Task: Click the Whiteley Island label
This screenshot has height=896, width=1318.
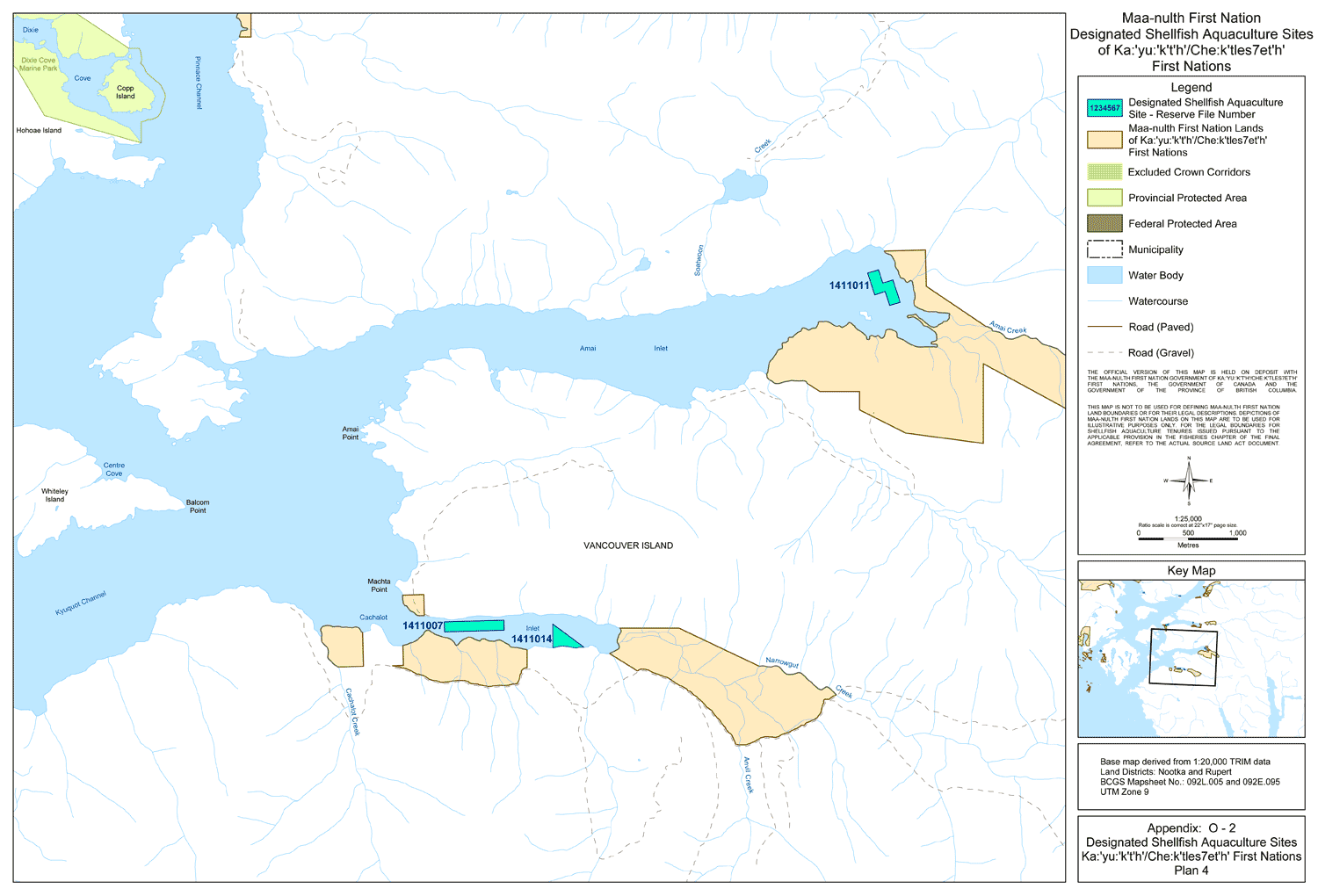Action: (54, 495)
